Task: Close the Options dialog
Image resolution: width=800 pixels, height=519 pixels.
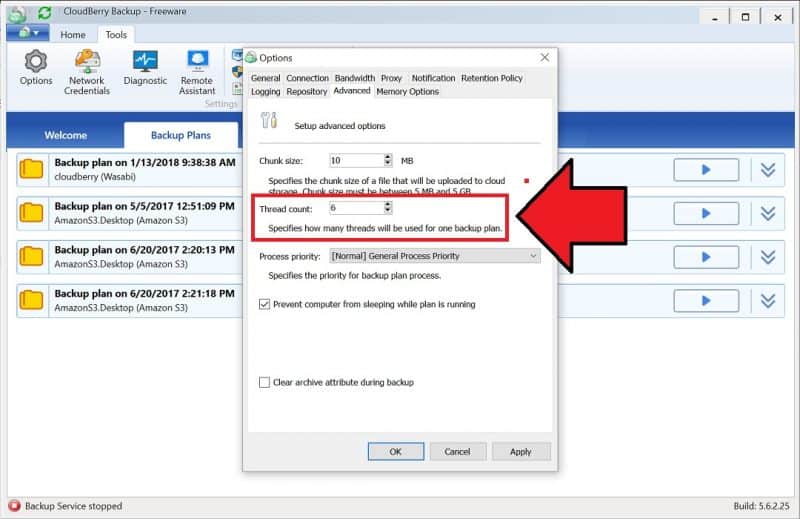Action: [545, 57]
